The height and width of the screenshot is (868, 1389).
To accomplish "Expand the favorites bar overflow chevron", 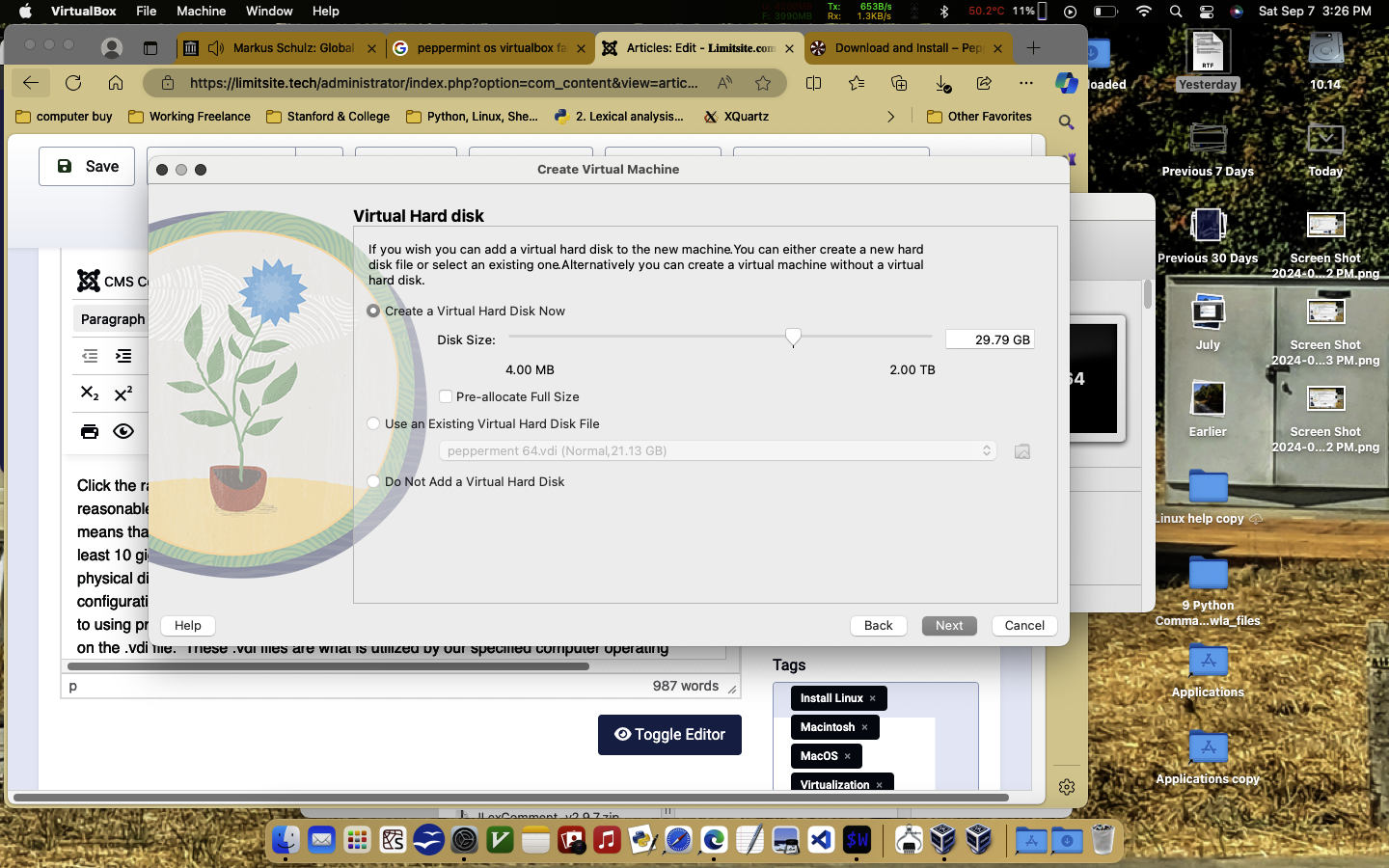I will coord(890,117).
